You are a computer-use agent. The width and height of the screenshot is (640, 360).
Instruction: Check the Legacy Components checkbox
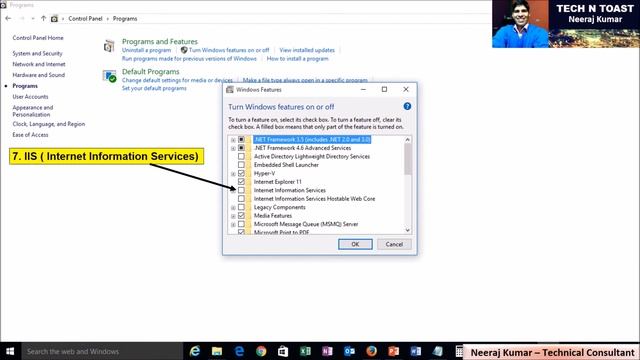241,207
